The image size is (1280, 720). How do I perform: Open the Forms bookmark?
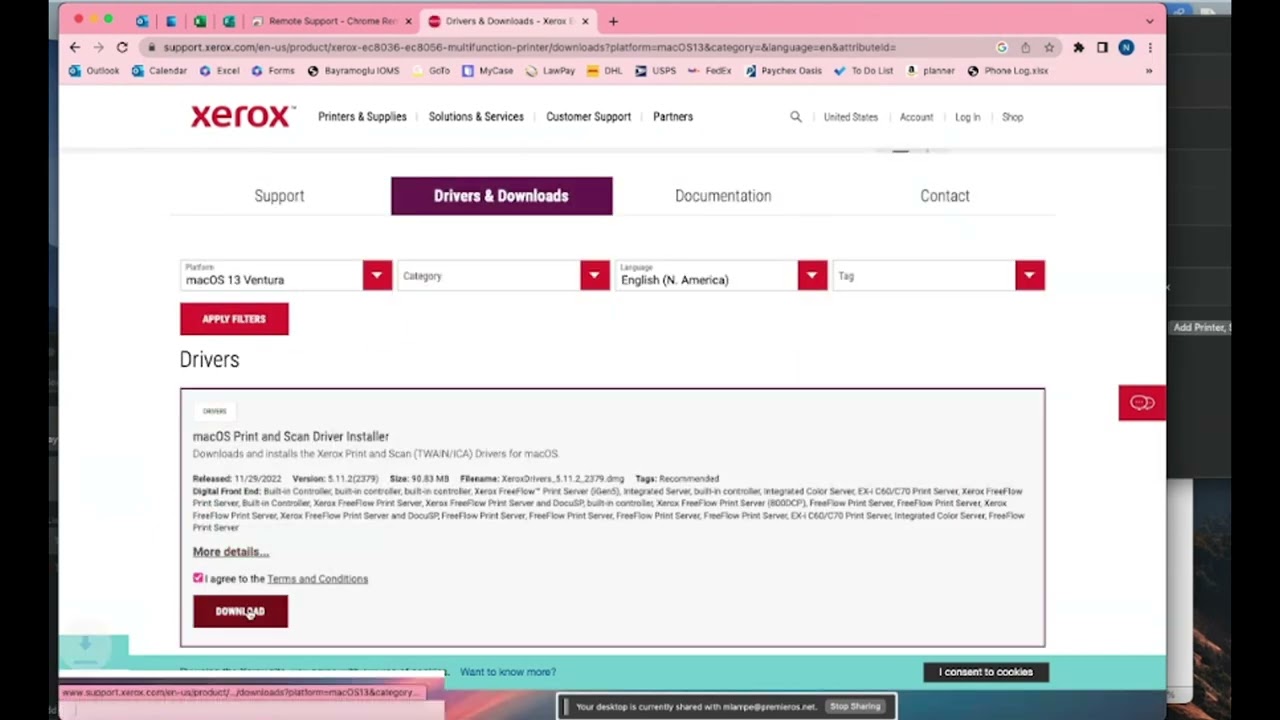274,71
